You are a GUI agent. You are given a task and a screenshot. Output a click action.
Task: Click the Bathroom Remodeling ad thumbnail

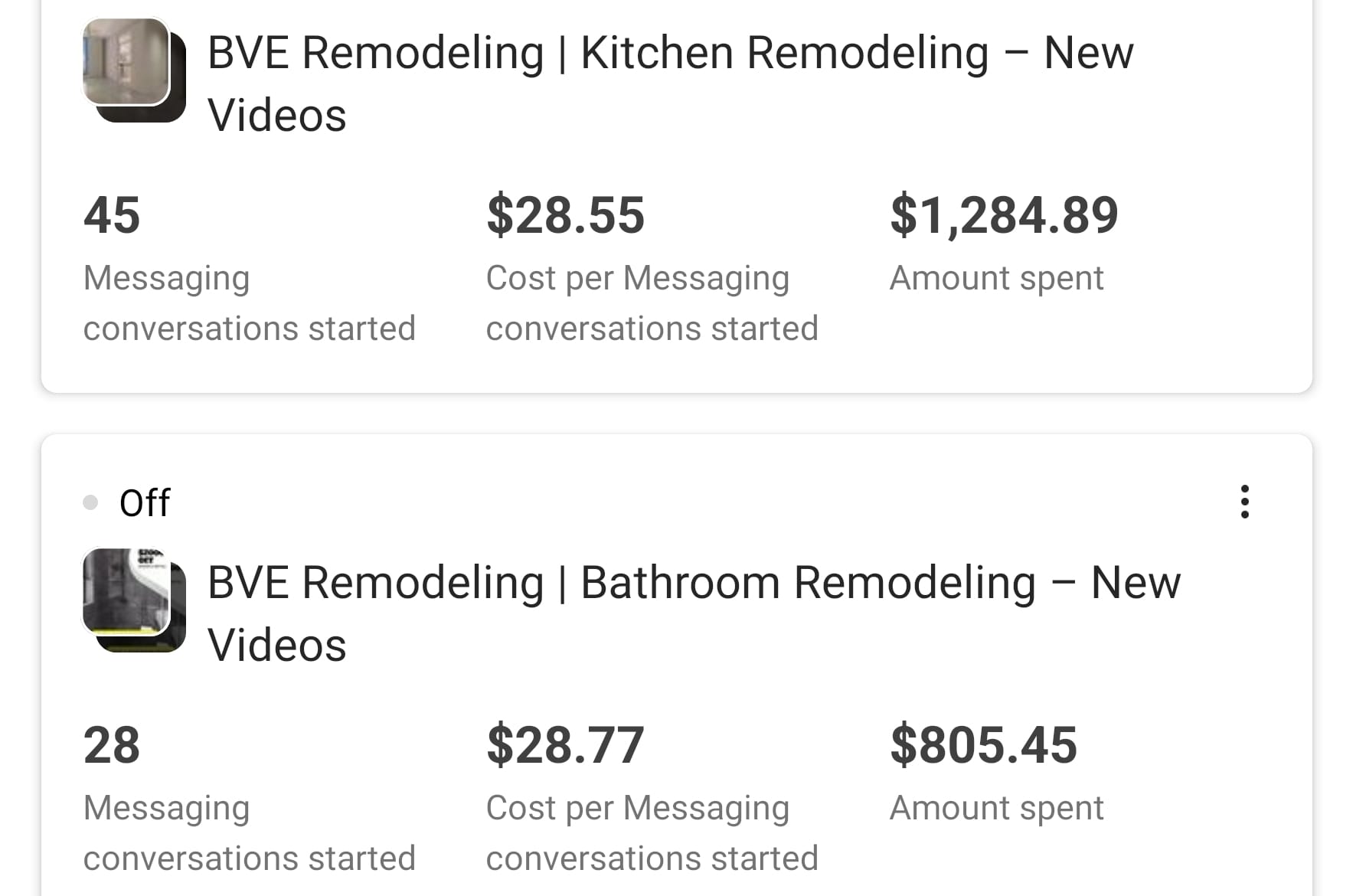pyautogui.click(x=133, y=600)
